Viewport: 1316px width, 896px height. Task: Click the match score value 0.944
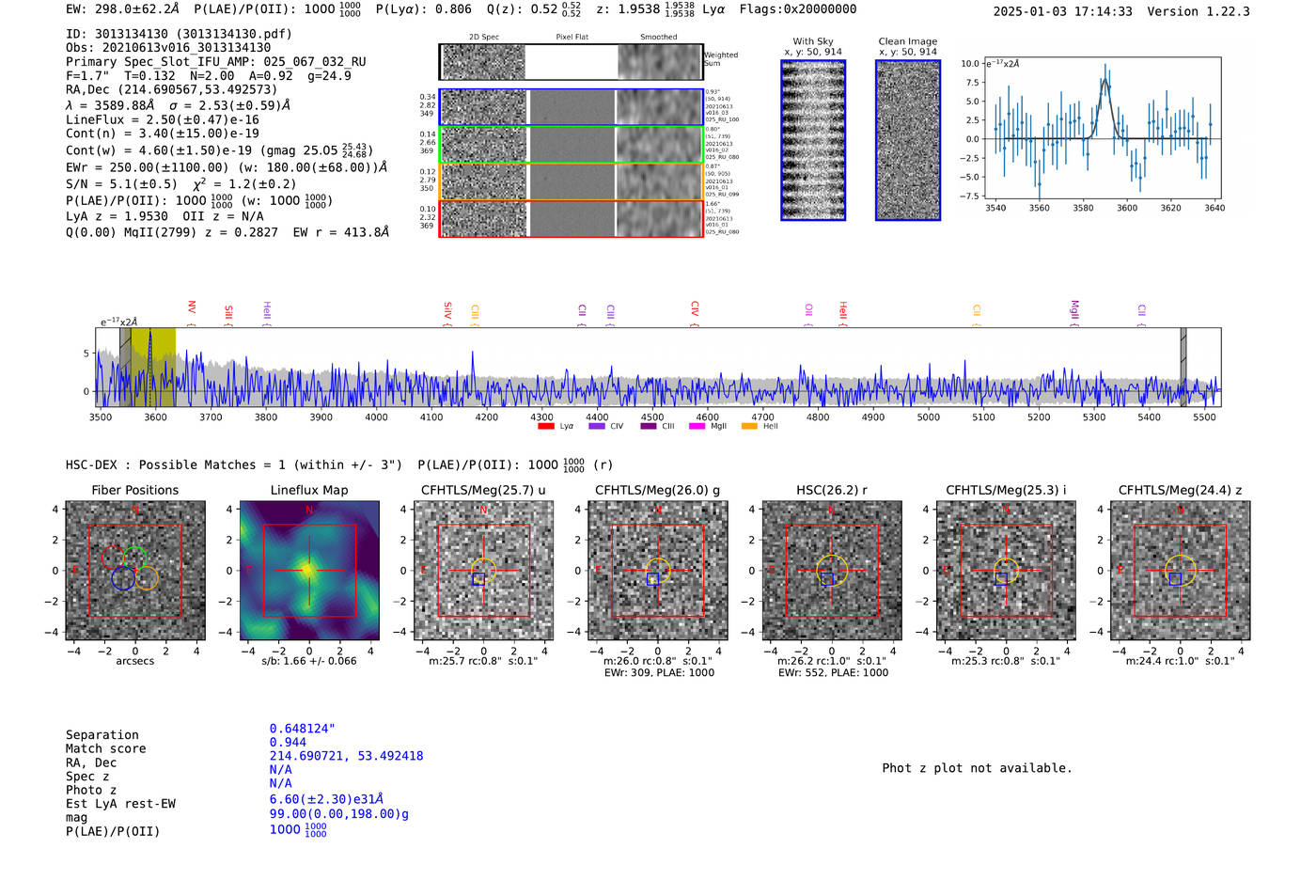click(288, 743)
